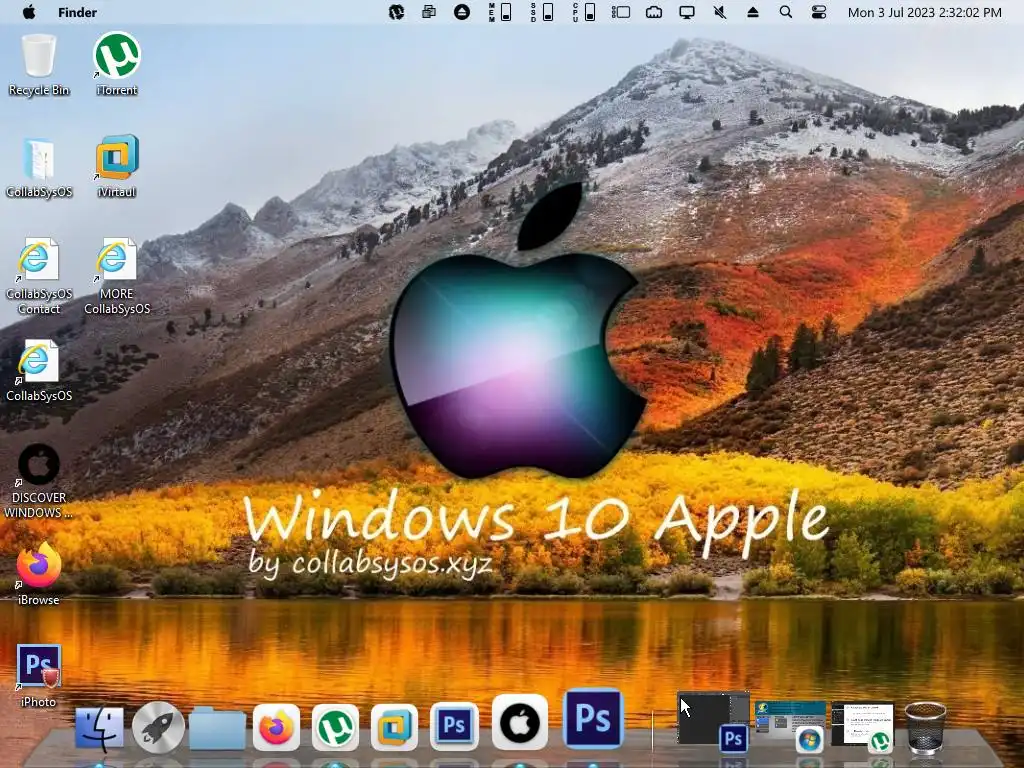The width and height of the screenshot is (1024, 768).
Task: Launch the iTorrent desktop shortcut
Action: (117, 65)
